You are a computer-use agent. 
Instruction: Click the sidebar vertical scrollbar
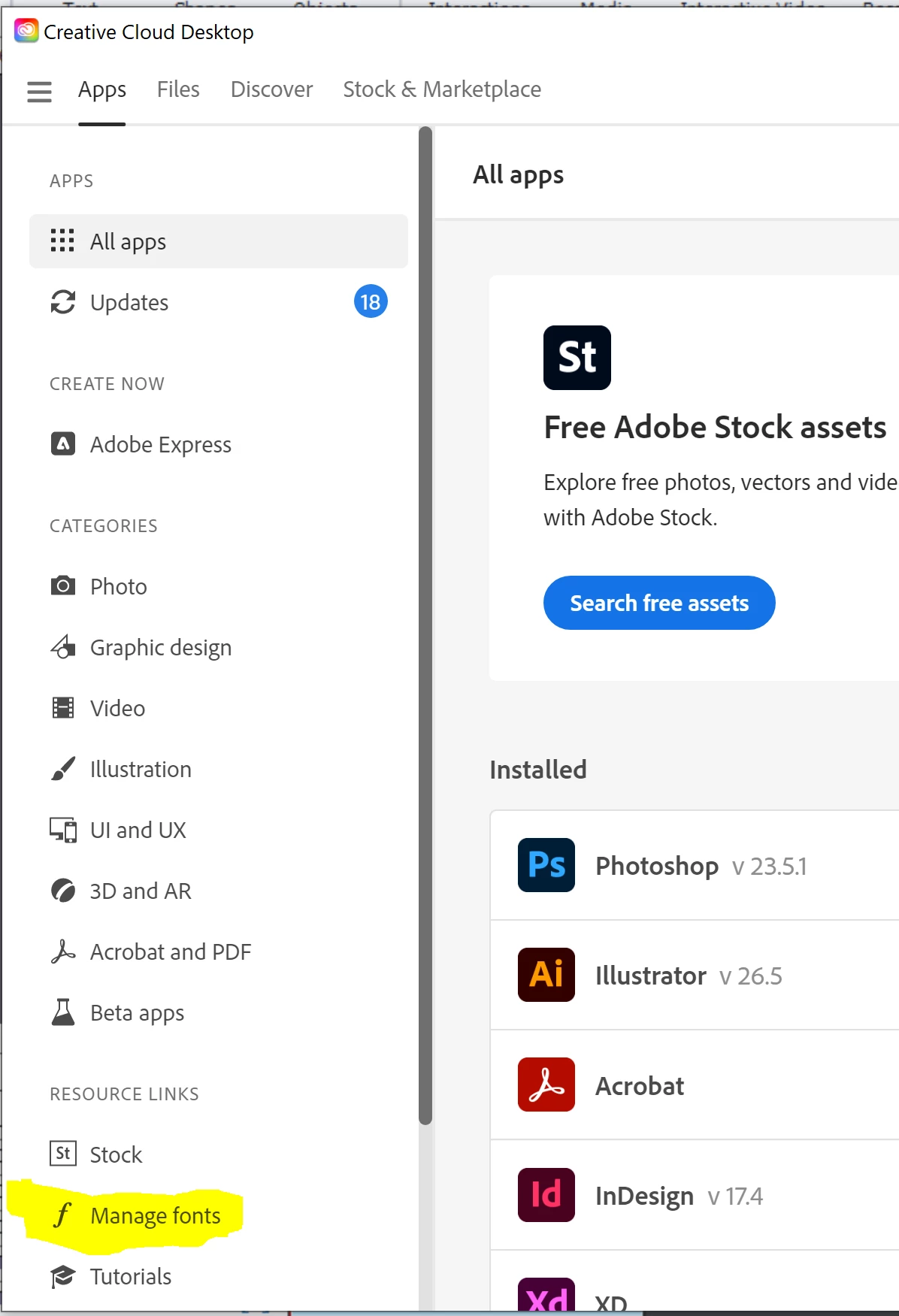425,625
